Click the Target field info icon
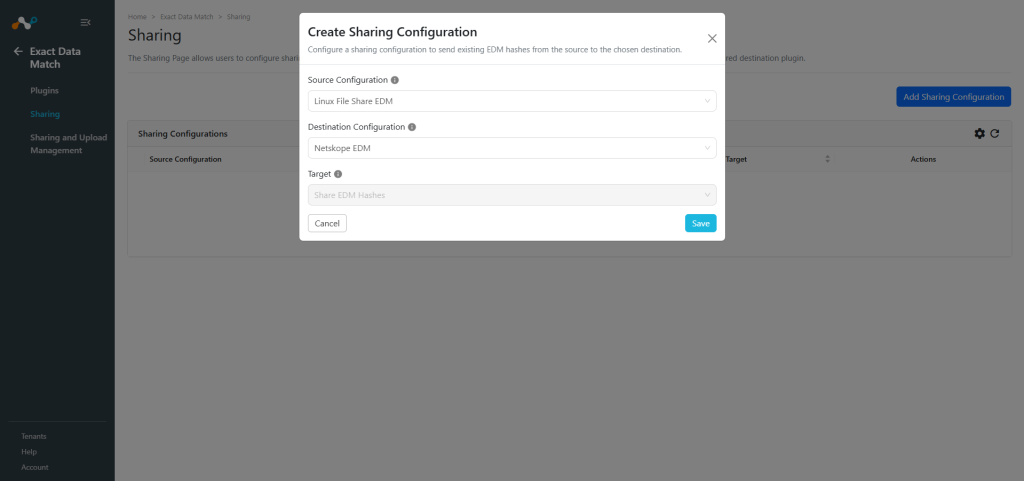Viewport: 1024px width, 481px height. click(x=338, y=174)
